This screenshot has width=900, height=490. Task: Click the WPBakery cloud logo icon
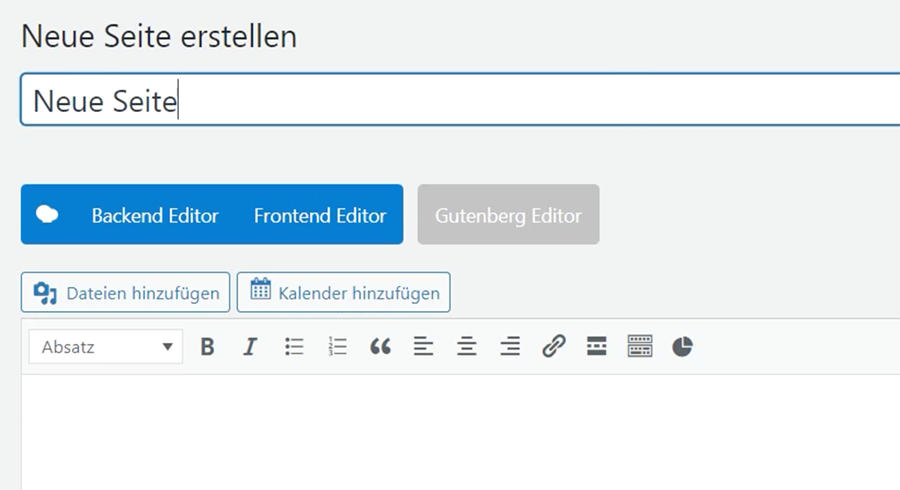pyautogui.click(x=47, y=214)
